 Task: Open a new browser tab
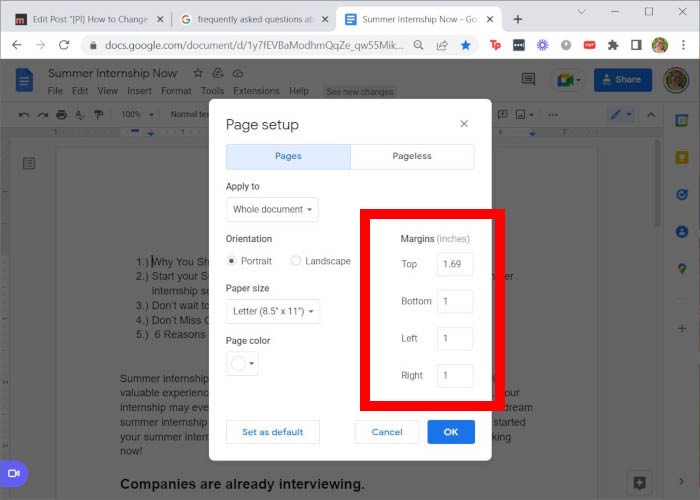pyautogui.click(x=517, y=19)
